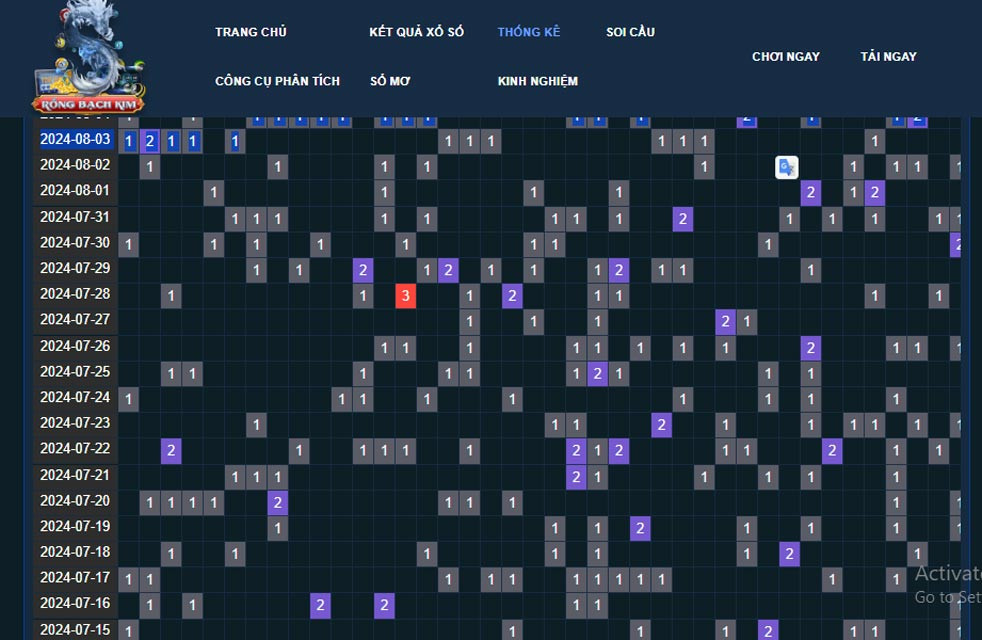Select the 2024-07-16 date label

click(x=75, y=604)
